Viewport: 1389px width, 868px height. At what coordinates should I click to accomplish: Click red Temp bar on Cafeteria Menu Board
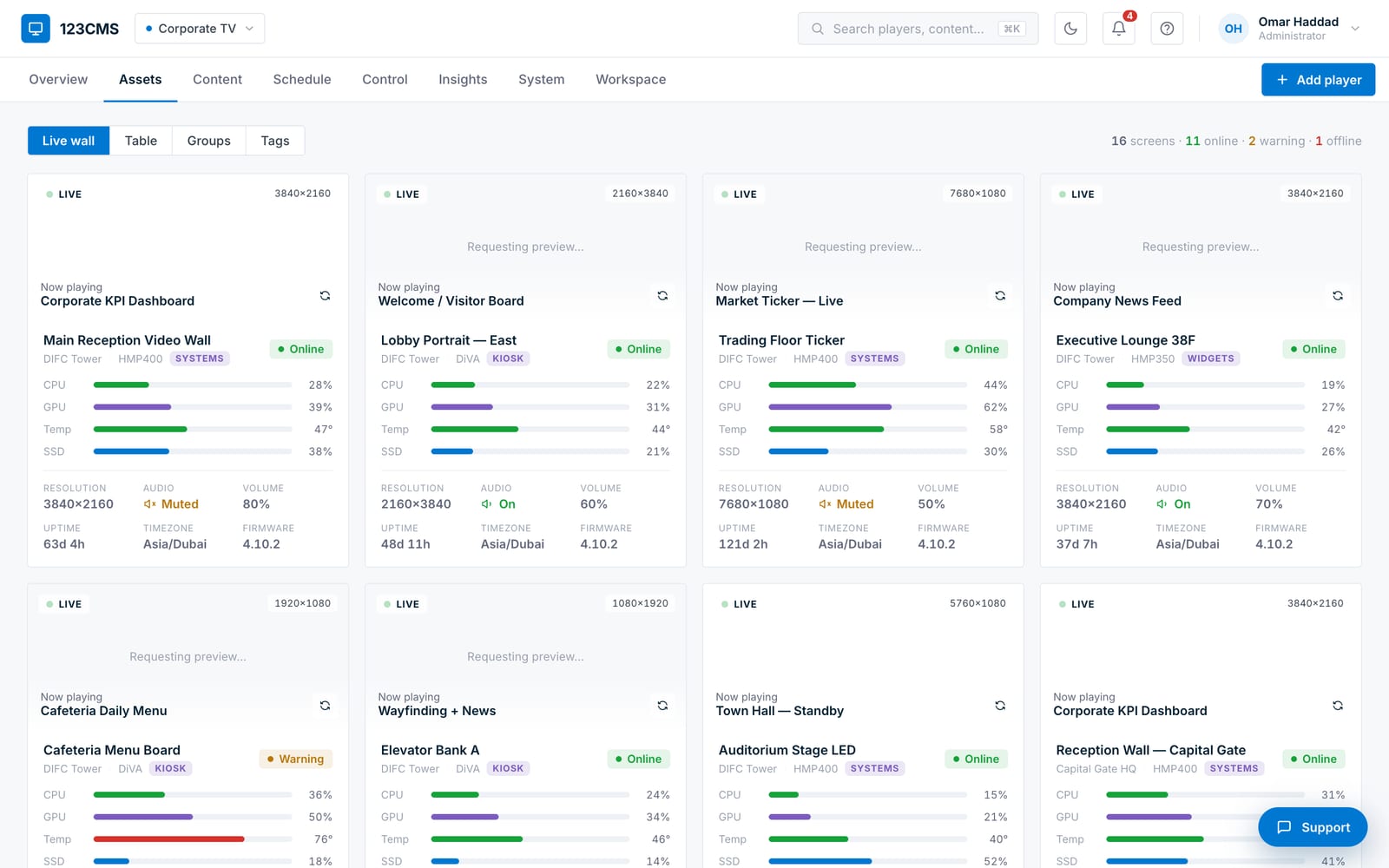(x=168, y=839)
